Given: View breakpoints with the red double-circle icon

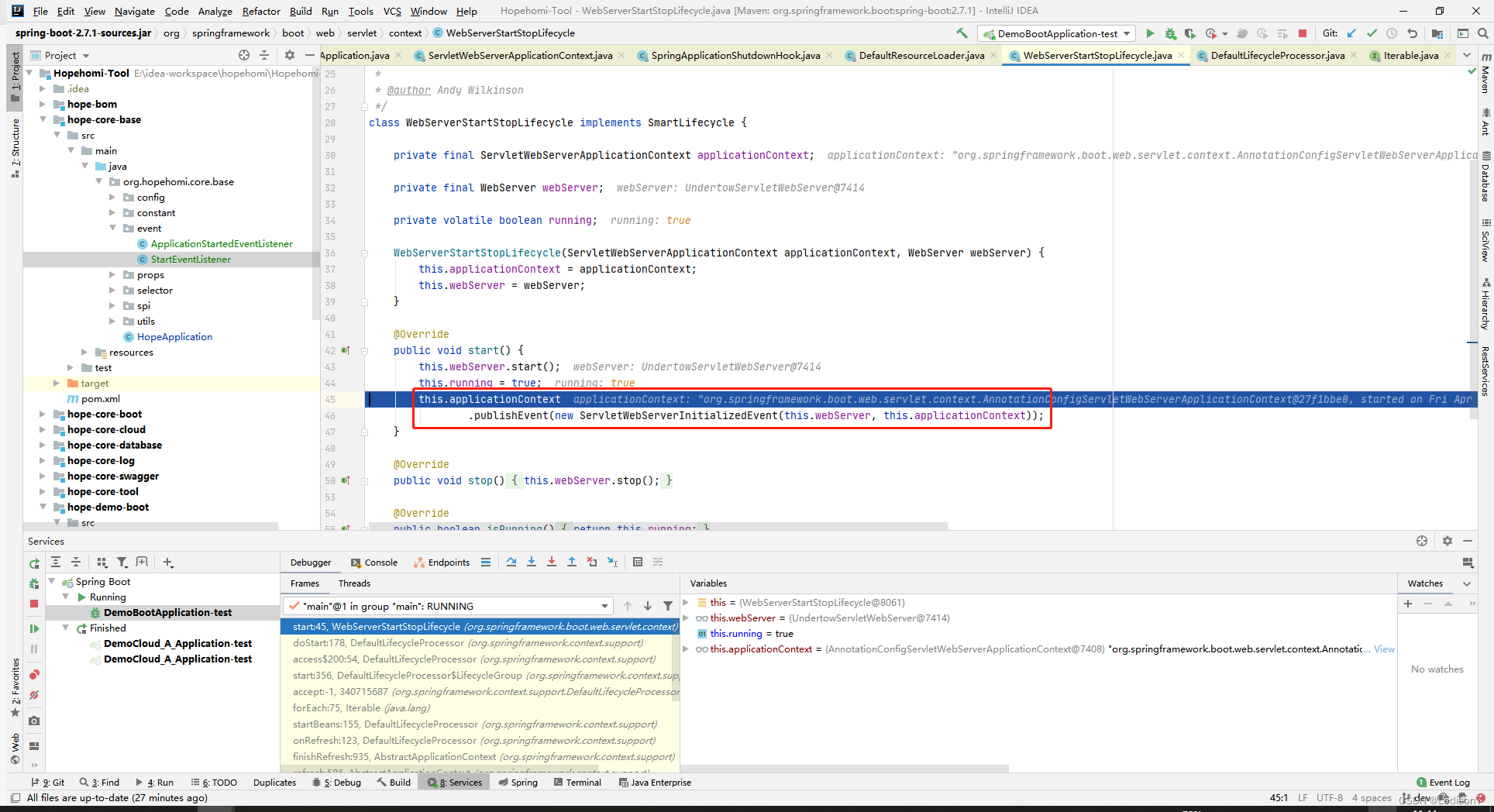Looking at the screenshot, I should pos(34,675).
